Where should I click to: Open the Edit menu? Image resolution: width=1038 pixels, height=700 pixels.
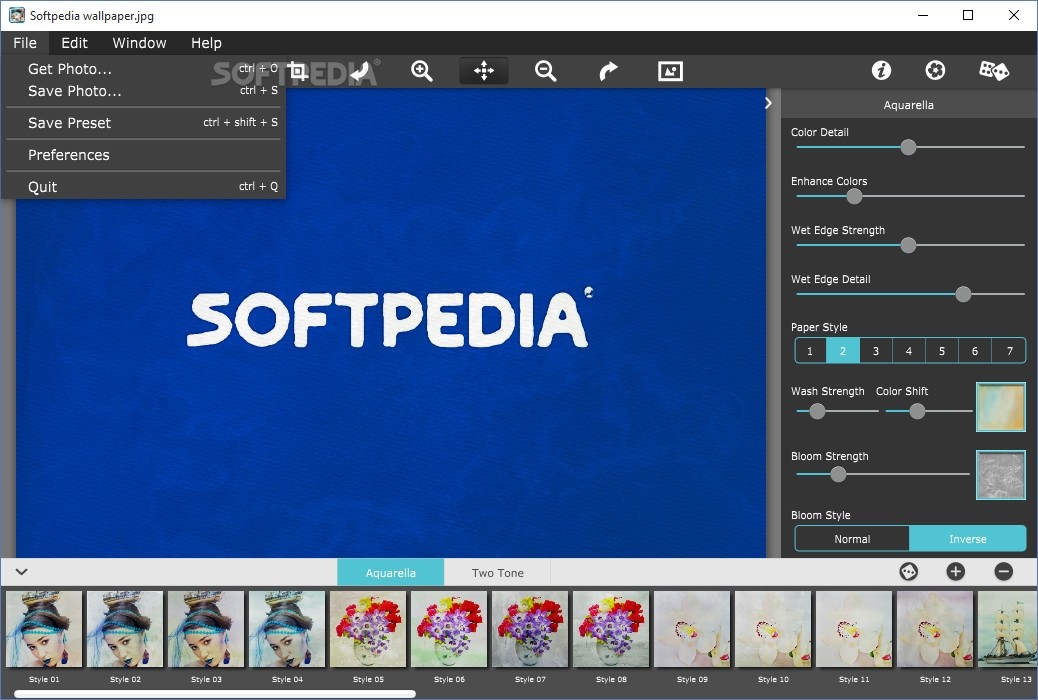[74, 43]
